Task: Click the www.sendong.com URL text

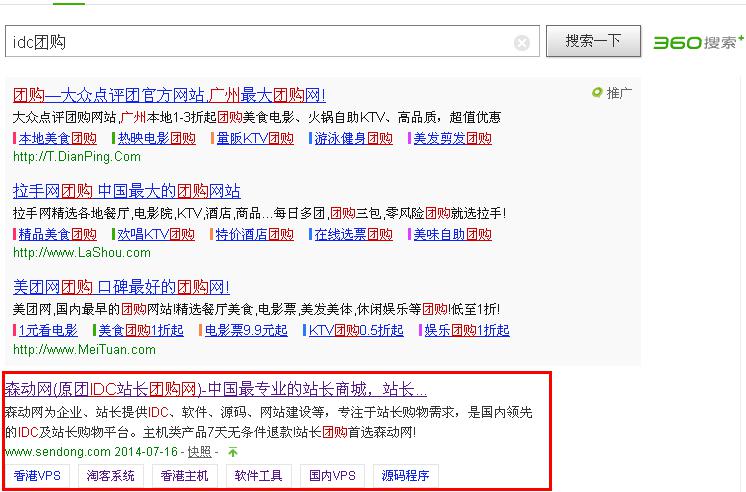Action: pos(58,452)
